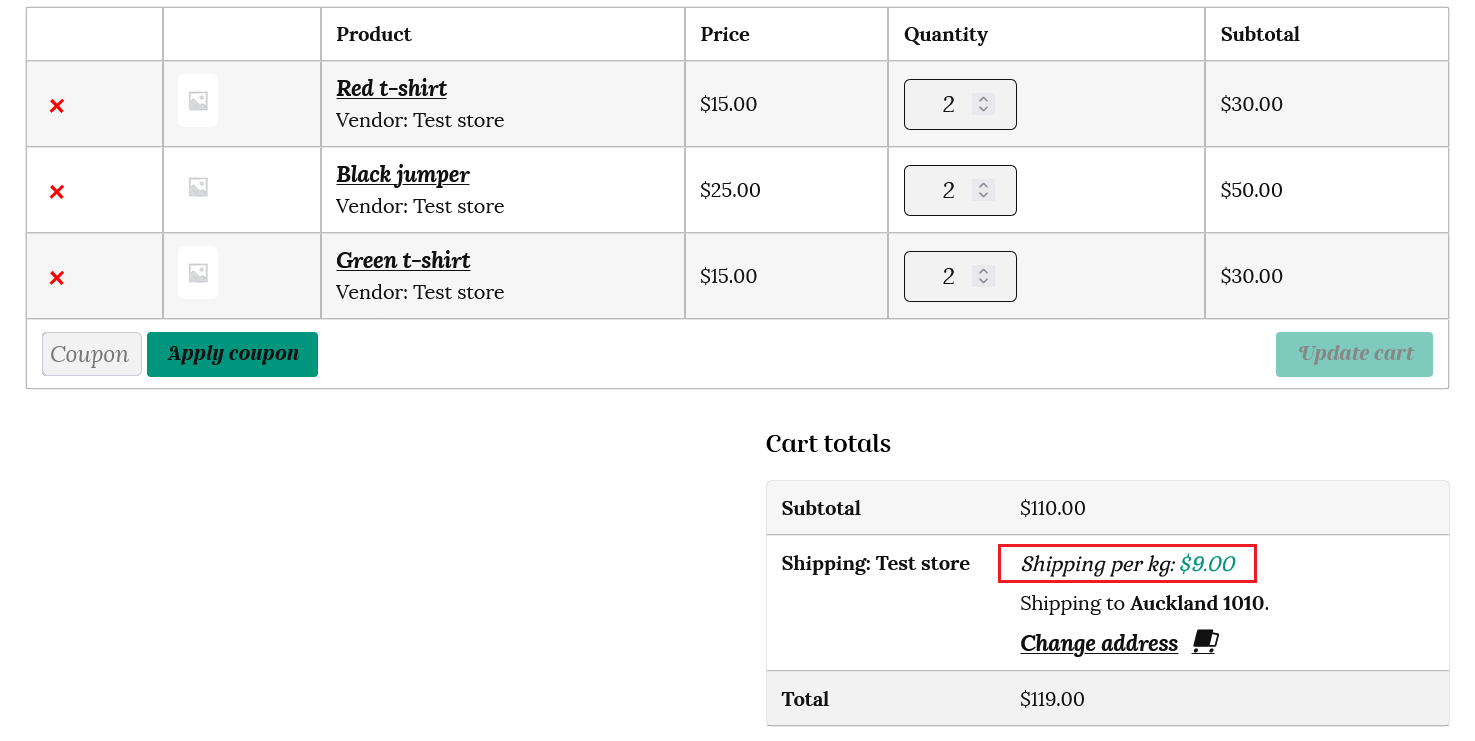The width and height of the screenshot is (1475, 741).
Task: Click the Green t-shirt product thumbnail
Action: click(198, 273)
